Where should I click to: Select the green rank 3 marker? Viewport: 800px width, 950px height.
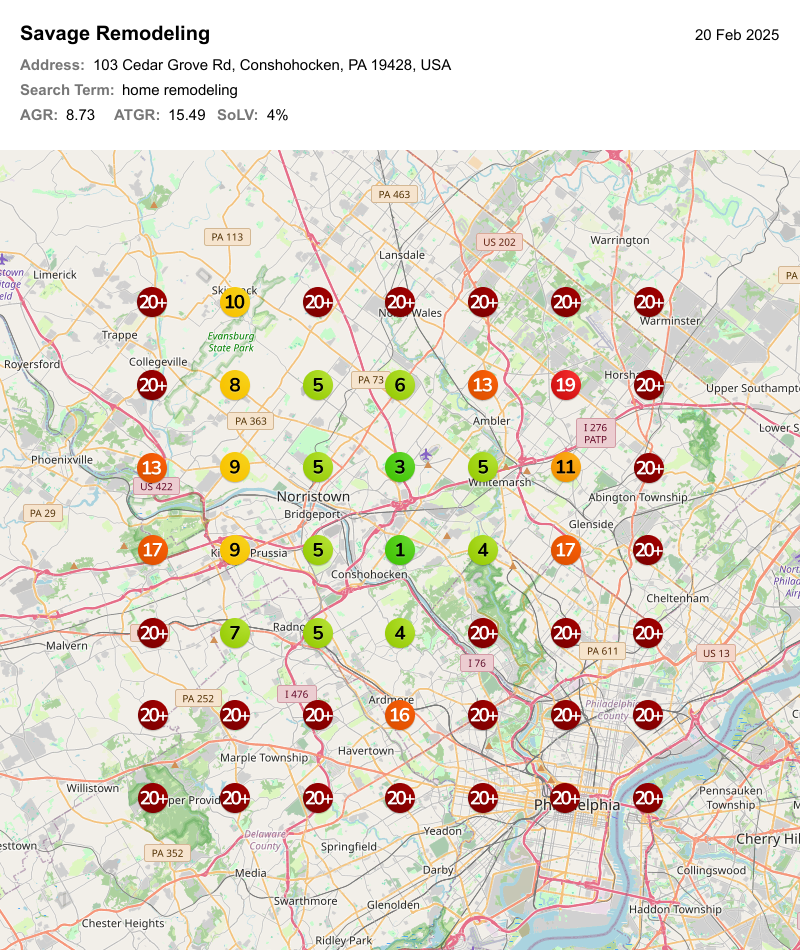400,467
